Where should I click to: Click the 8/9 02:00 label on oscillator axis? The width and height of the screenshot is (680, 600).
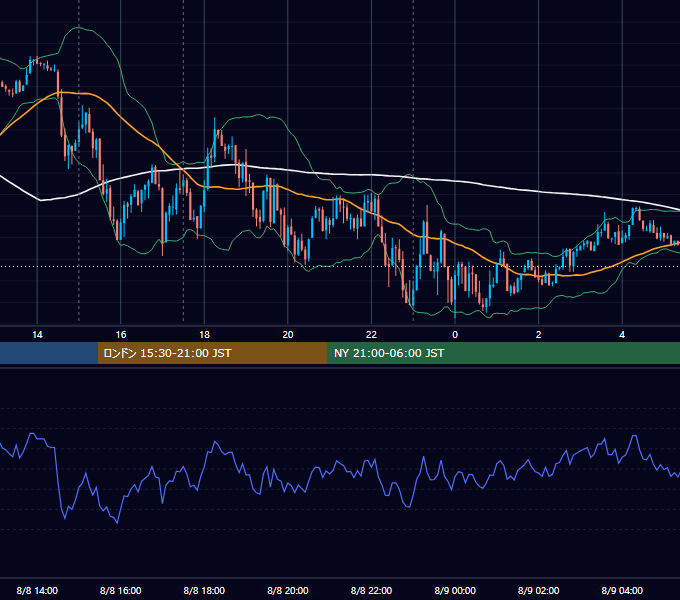539,590
